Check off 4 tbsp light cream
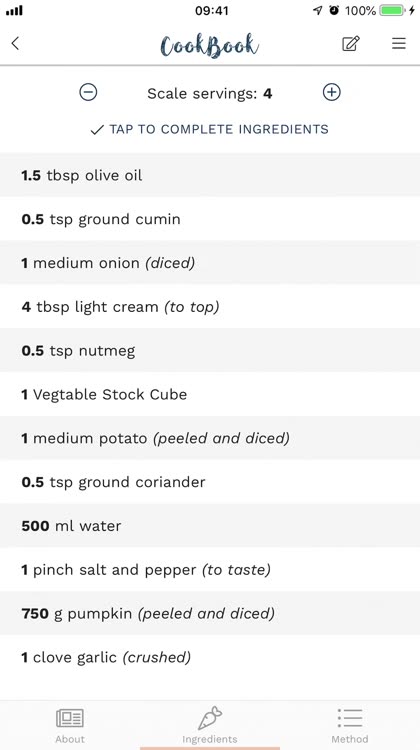The width and height of the screenshot is (420, 750). tap(210, 307)
